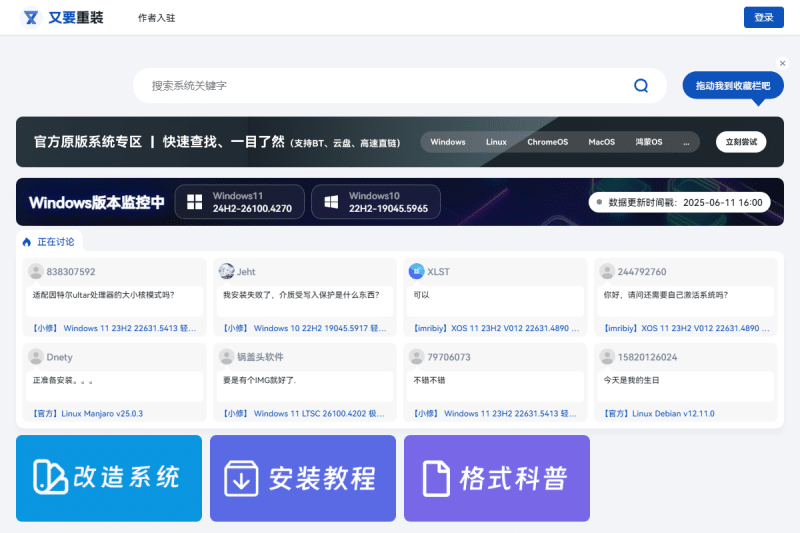This screenshot has height=533, width=800.
Task: Click the 数据更新时间戳 2025-06-11 16:00 badge
Action: [x=679, y=202]
